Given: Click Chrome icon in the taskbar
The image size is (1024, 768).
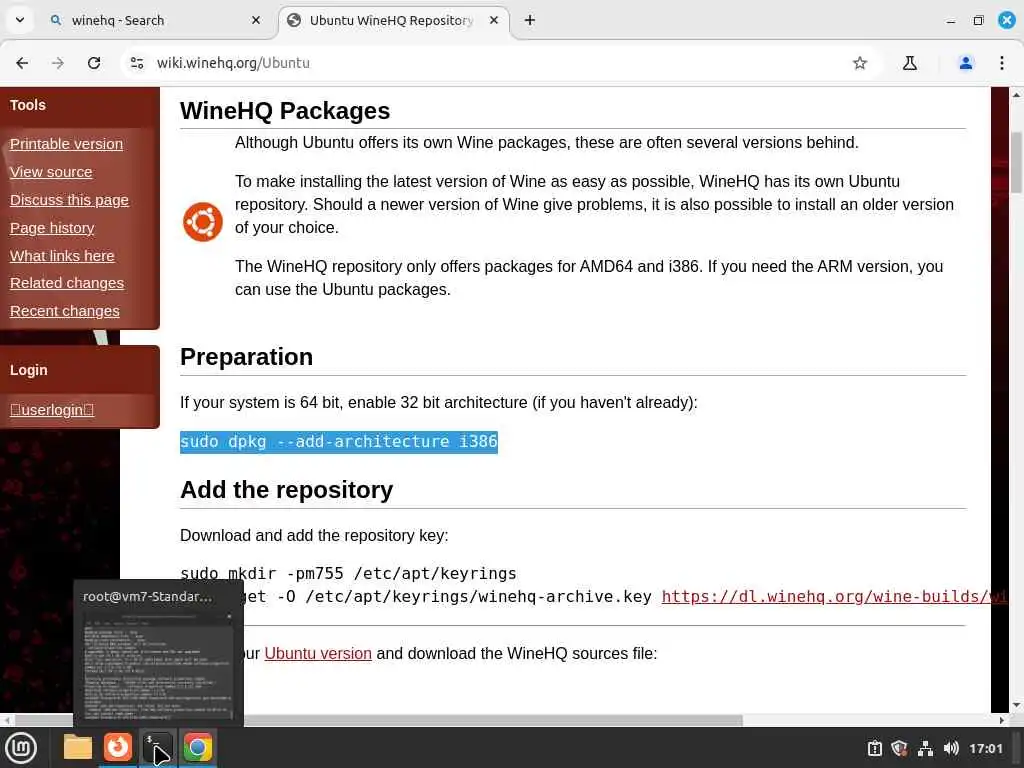Looking at the screenshot, I should click(x=197, y=747).
